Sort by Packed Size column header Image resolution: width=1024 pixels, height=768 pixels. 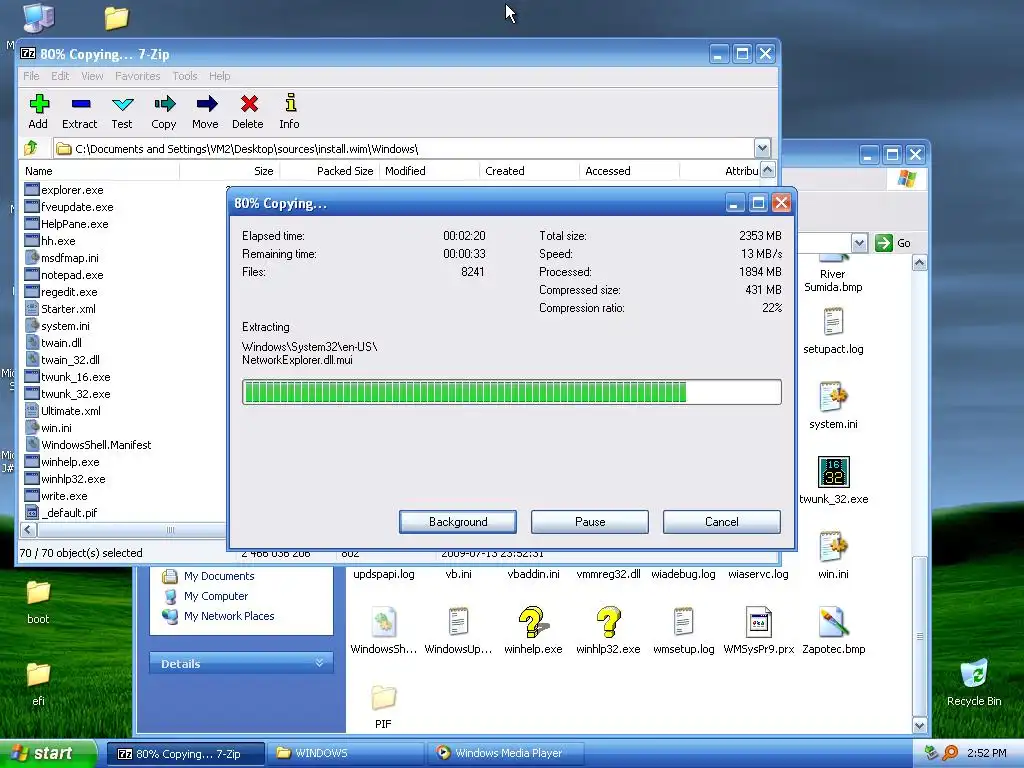coord(329,171)
